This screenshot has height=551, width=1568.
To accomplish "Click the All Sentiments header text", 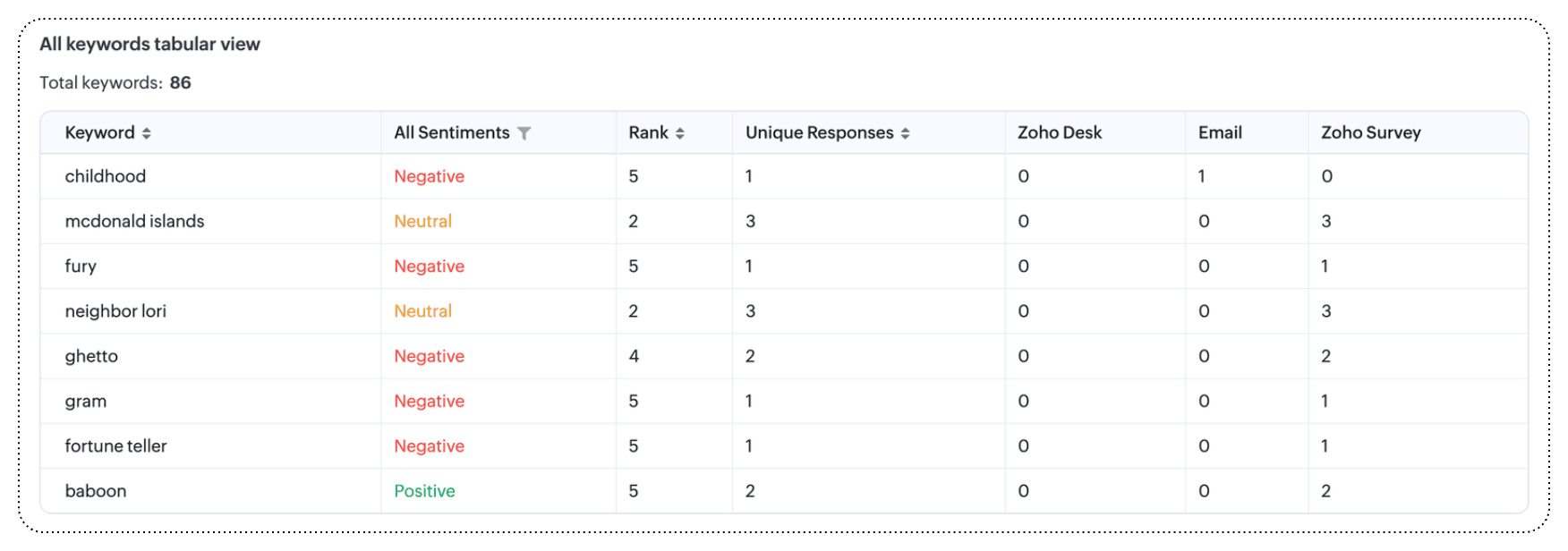I will point(451,132).
